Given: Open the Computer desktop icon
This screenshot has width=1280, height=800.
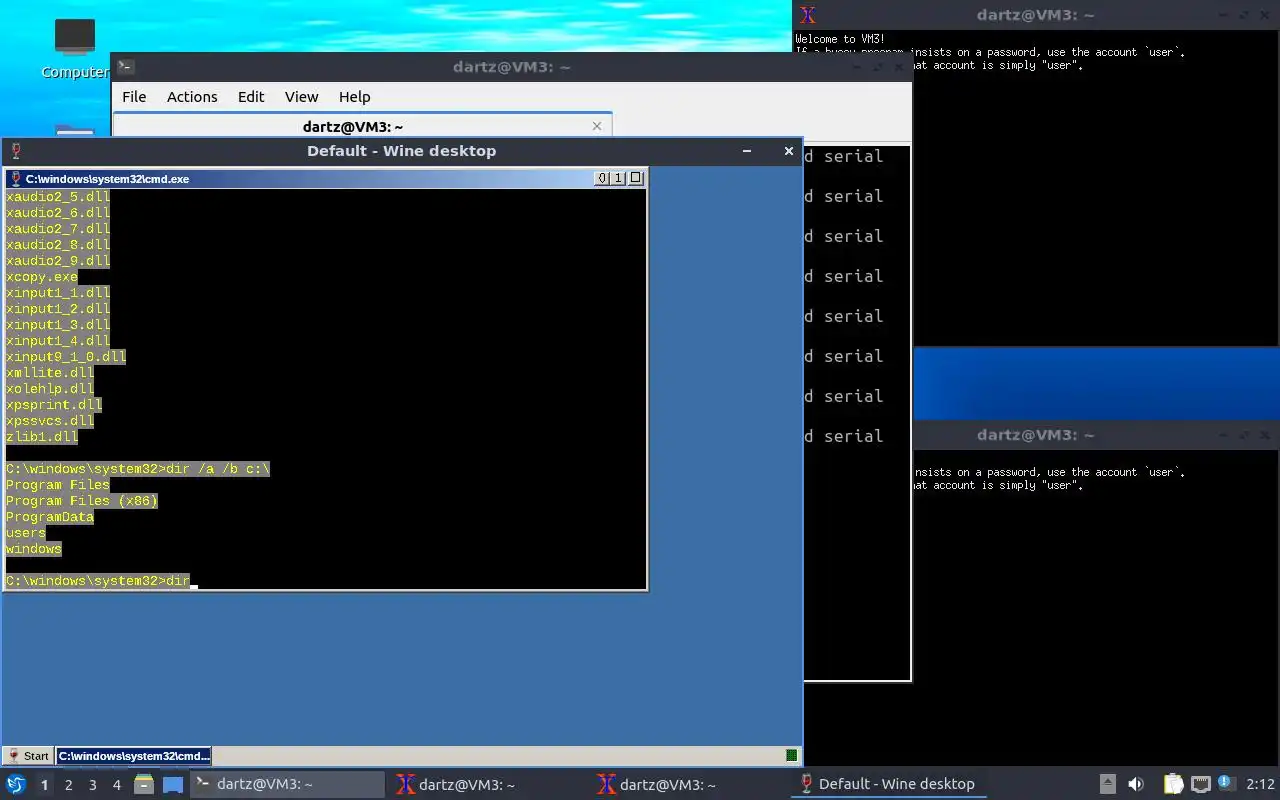Looking at the screenshot, I should (x=75, y=48).
